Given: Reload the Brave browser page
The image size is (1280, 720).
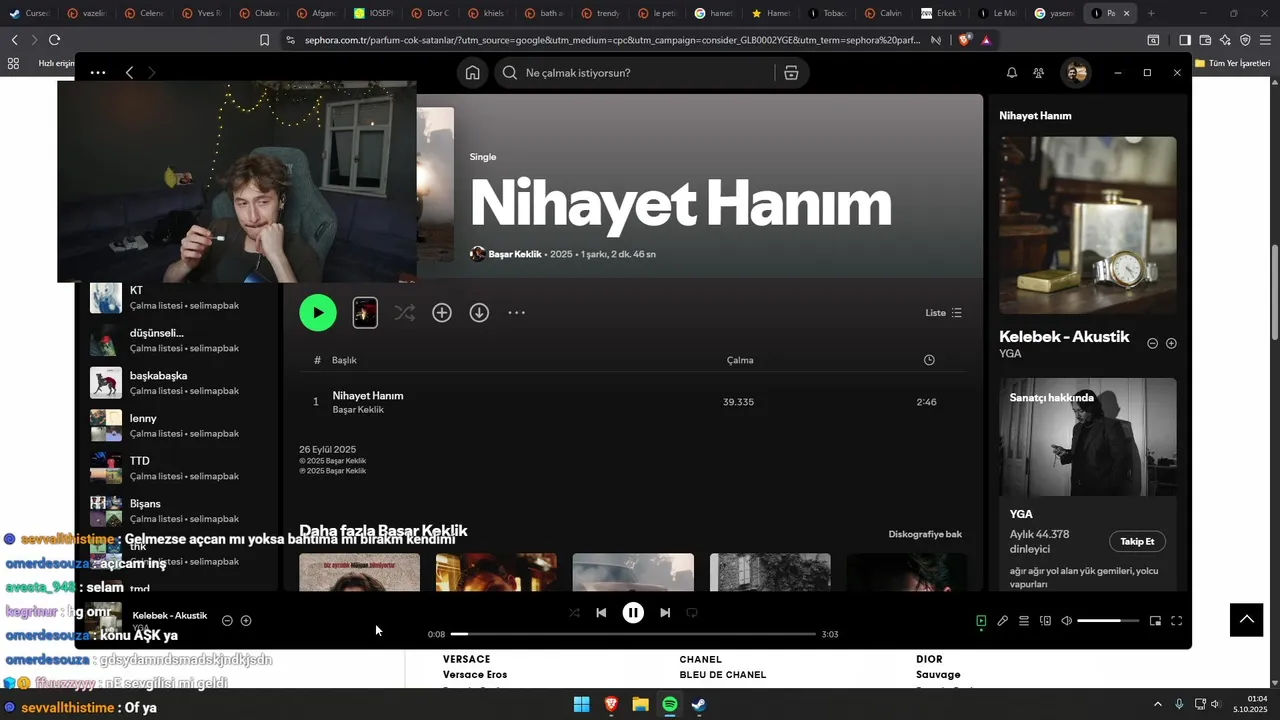Looking at the screenshot, I should (54, 40).
